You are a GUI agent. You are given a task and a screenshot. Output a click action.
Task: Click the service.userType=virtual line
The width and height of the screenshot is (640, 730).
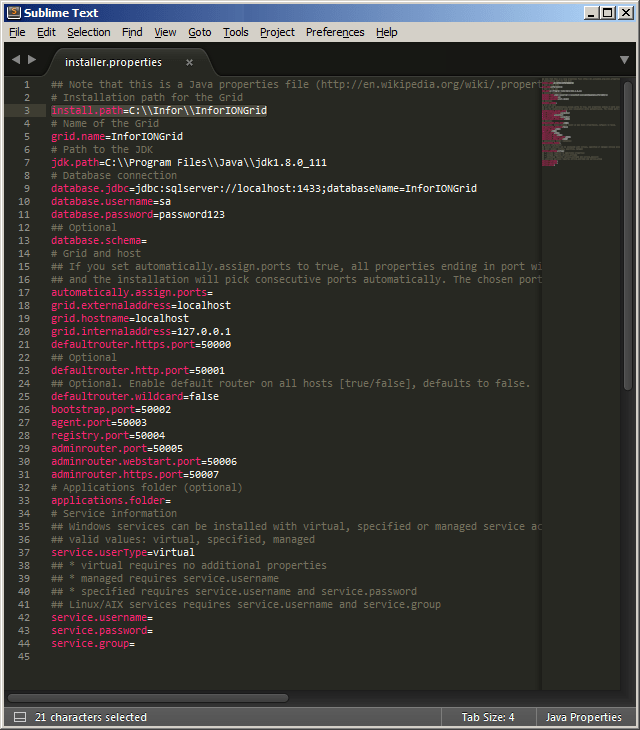point(123,552)
